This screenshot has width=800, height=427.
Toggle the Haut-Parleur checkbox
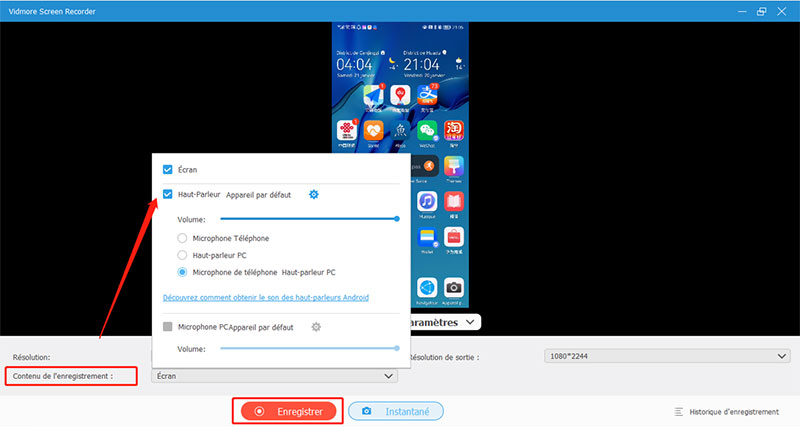point(168,195)
